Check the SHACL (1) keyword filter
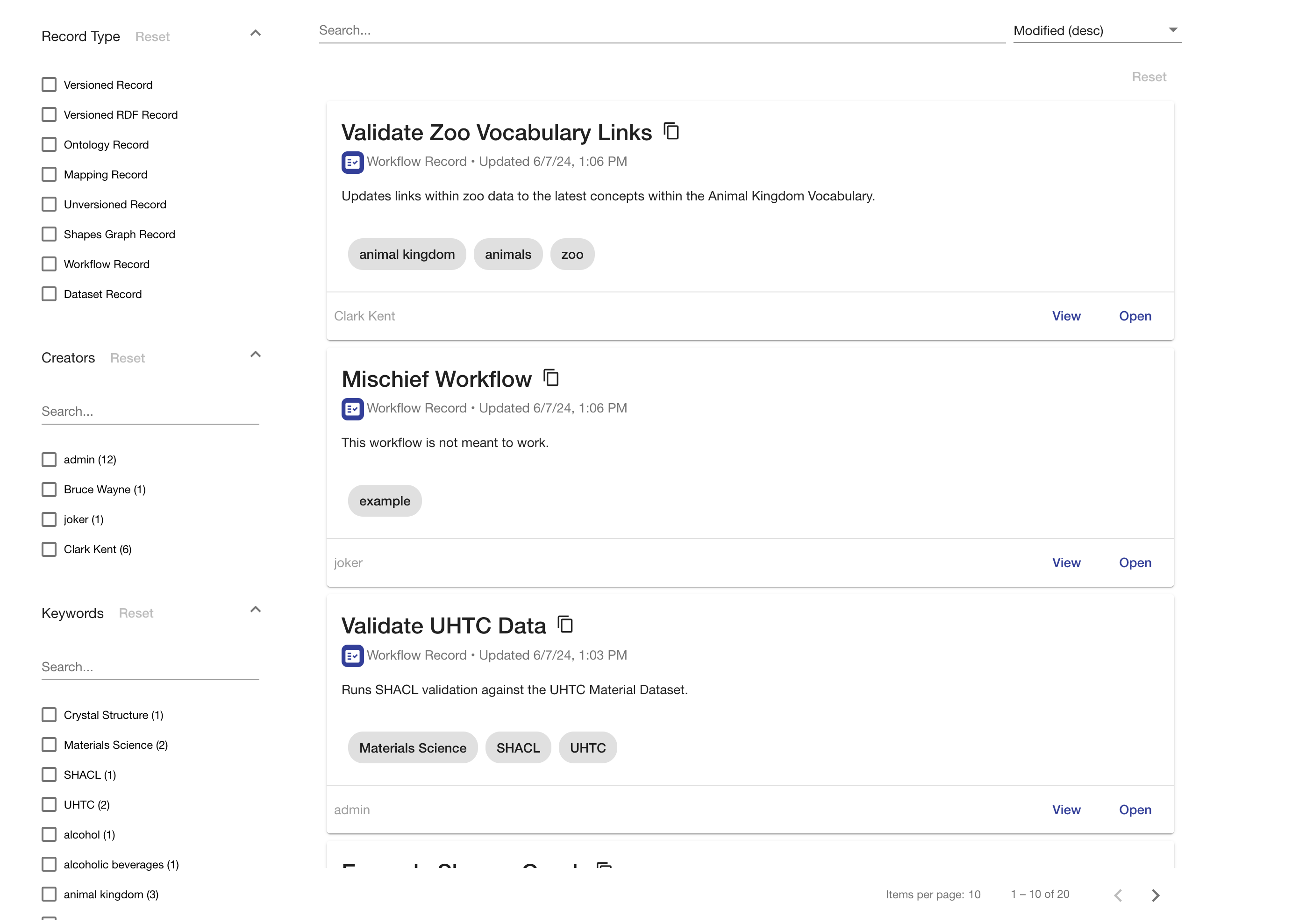 [x=49, y=775]
